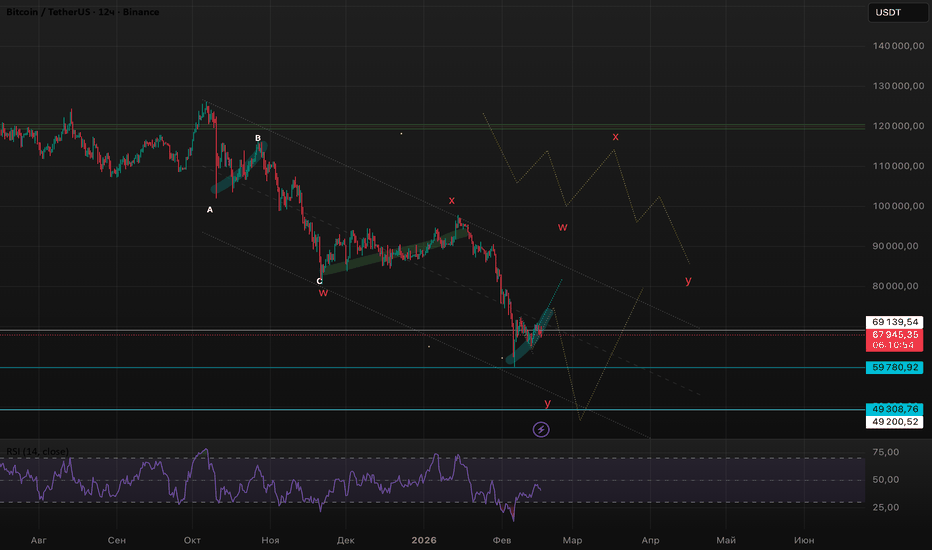Screen dimensions: 932x550
Task: Click the red x label above 120 000 zone
Action: (616, 136)
